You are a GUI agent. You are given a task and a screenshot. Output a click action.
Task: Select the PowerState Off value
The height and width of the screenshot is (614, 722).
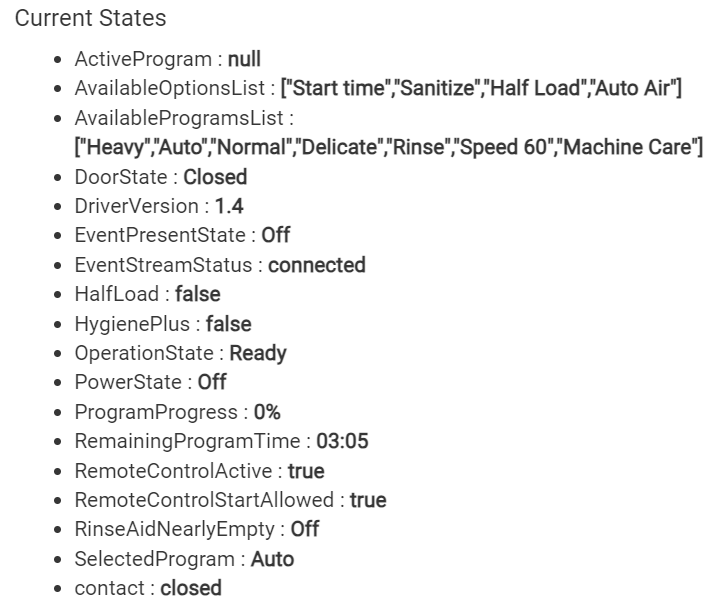(212, 382)
